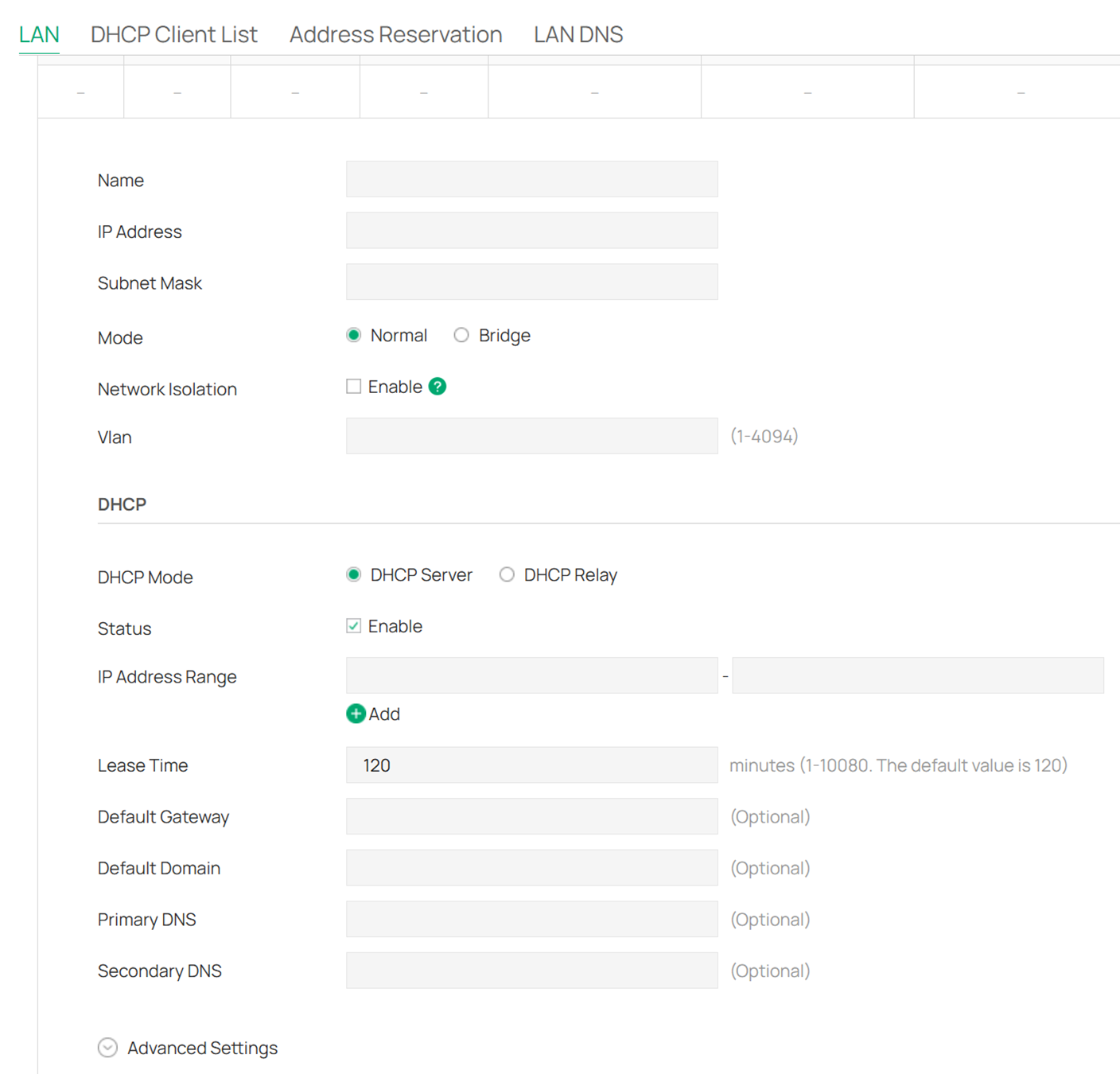
Task: Click the Primary DNS field
Action: click(531, 919)
